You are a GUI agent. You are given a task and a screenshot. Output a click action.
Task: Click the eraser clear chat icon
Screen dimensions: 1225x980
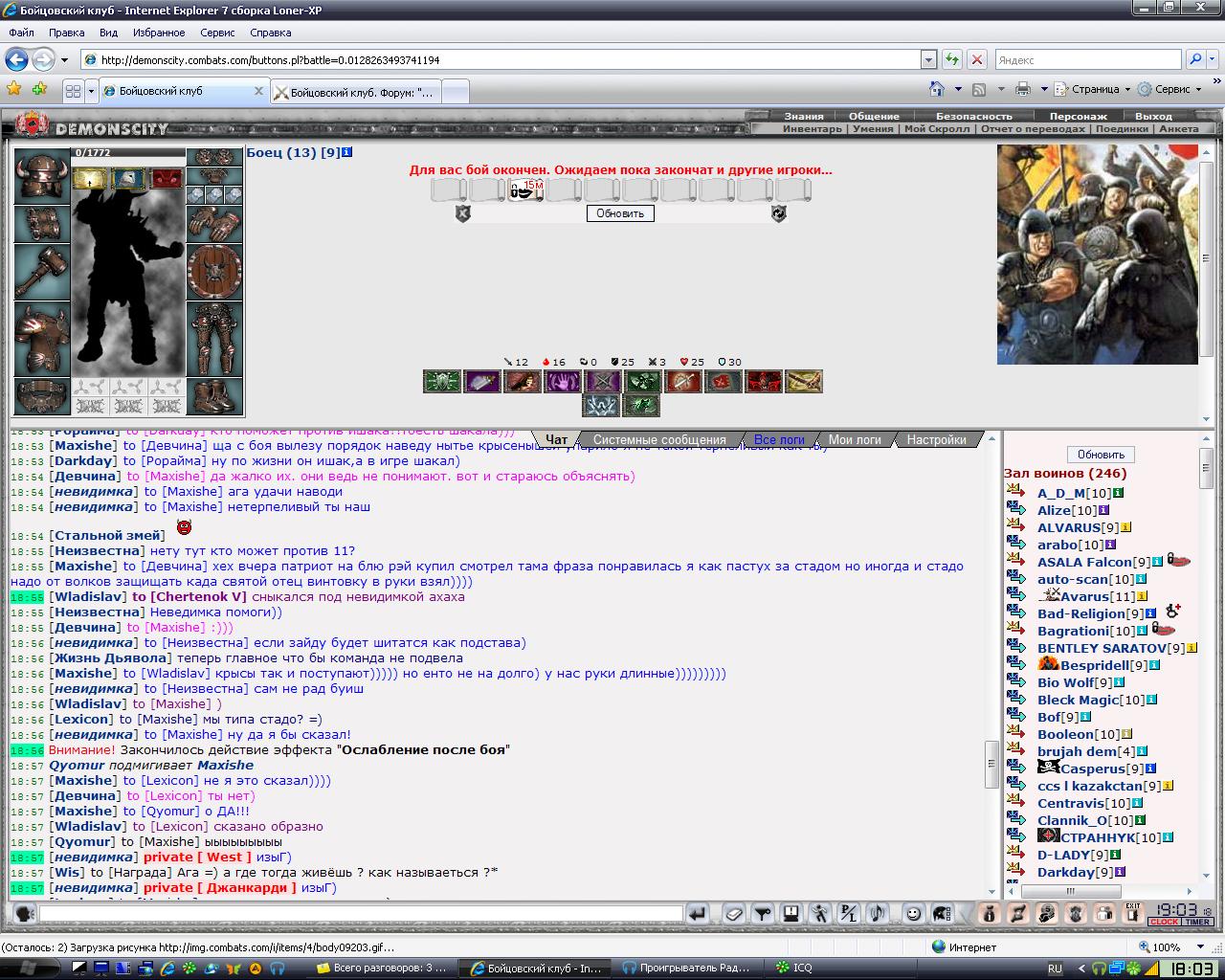pyautogui.click(x=733, y=914)
